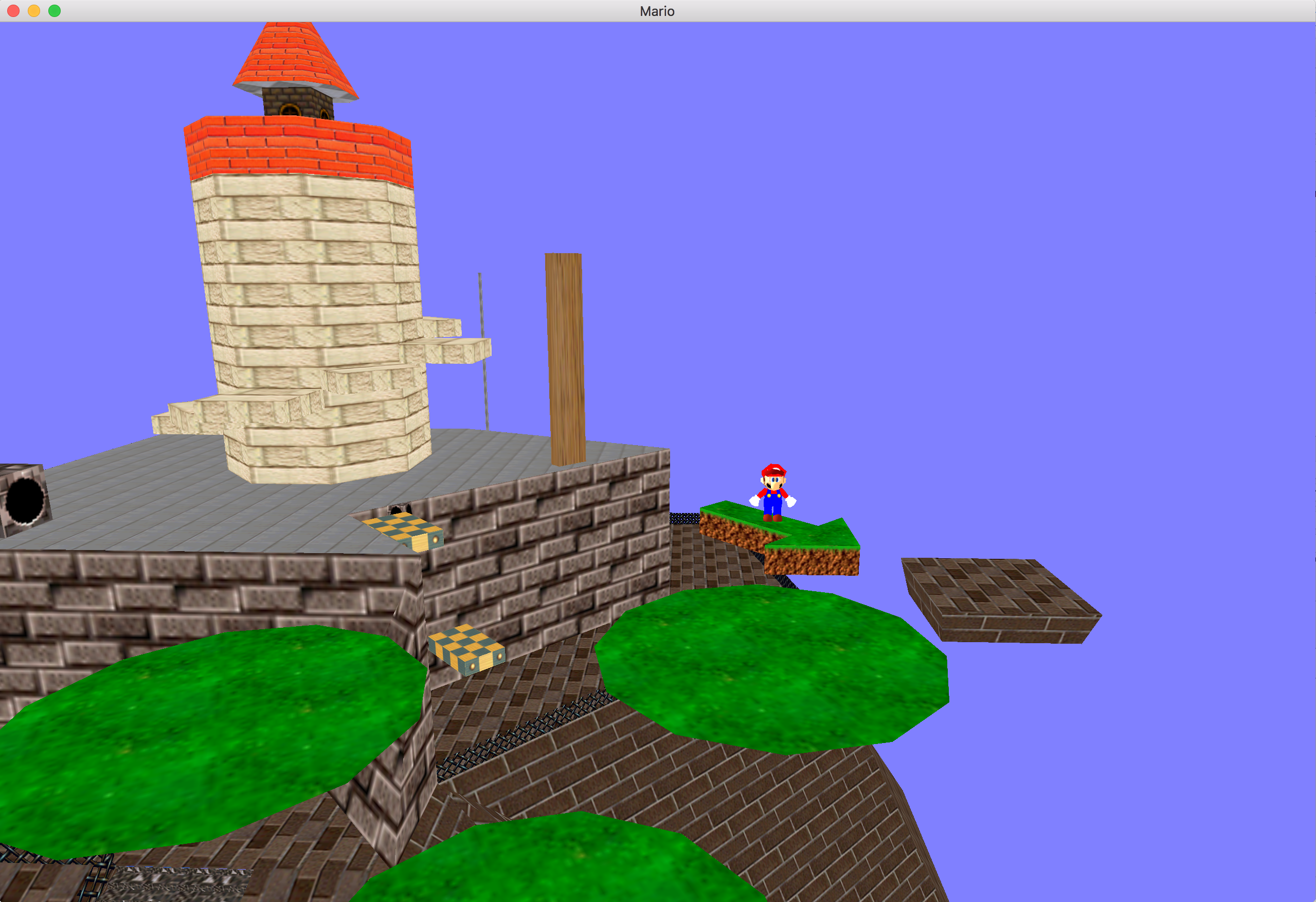
Task: Click the floating brown brick platform
Action: coord(1001,599)
